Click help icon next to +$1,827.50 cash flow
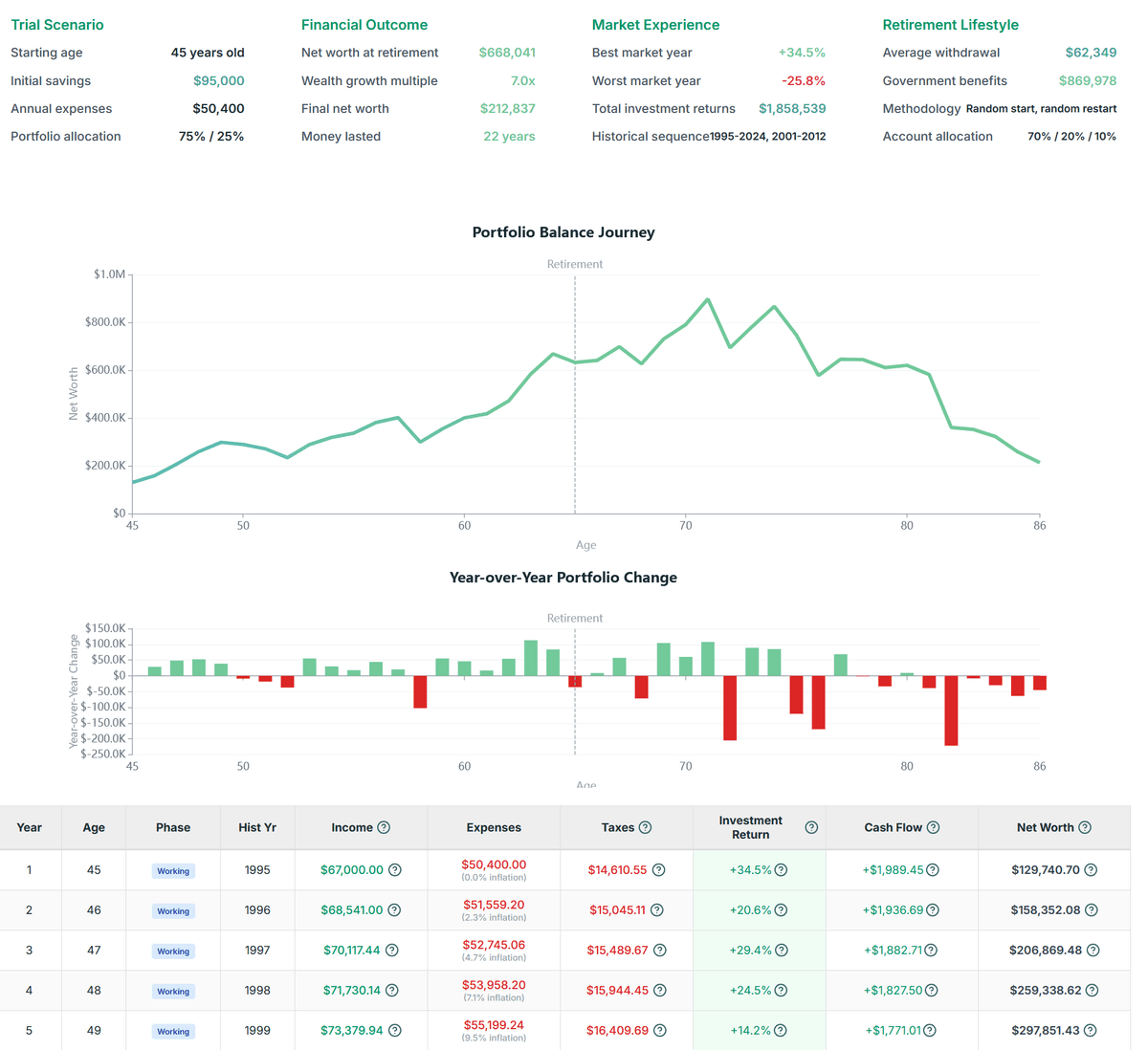This screenshot has height=1050, width=1148. click(x=932, y=991)
